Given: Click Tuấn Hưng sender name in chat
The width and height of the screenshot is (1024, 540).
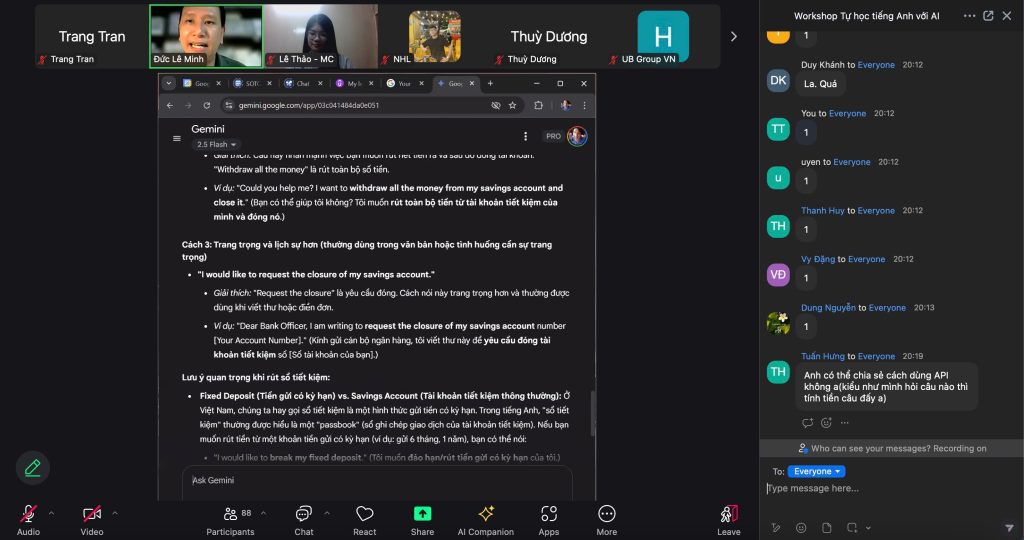Looking at the screenshot, I should tap(823, 356).
